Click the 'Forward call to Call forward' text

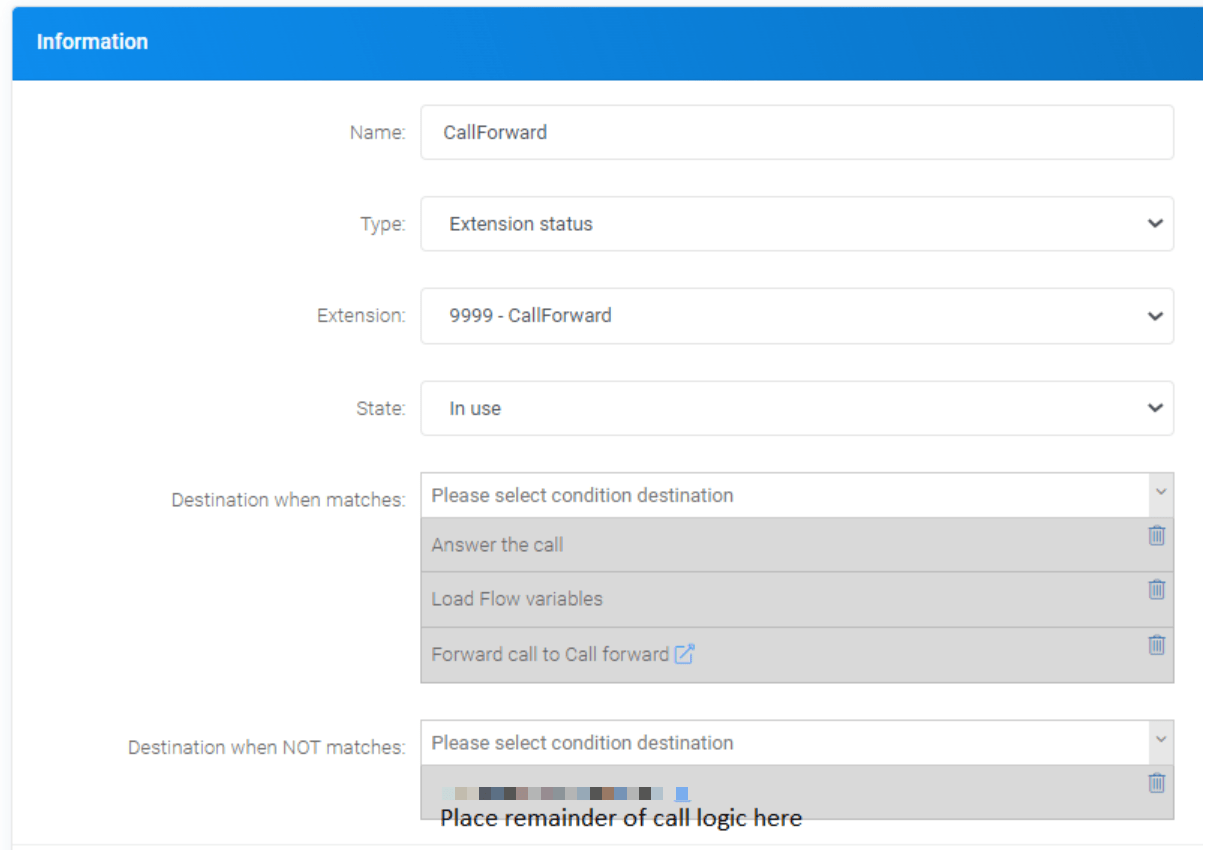550,655
